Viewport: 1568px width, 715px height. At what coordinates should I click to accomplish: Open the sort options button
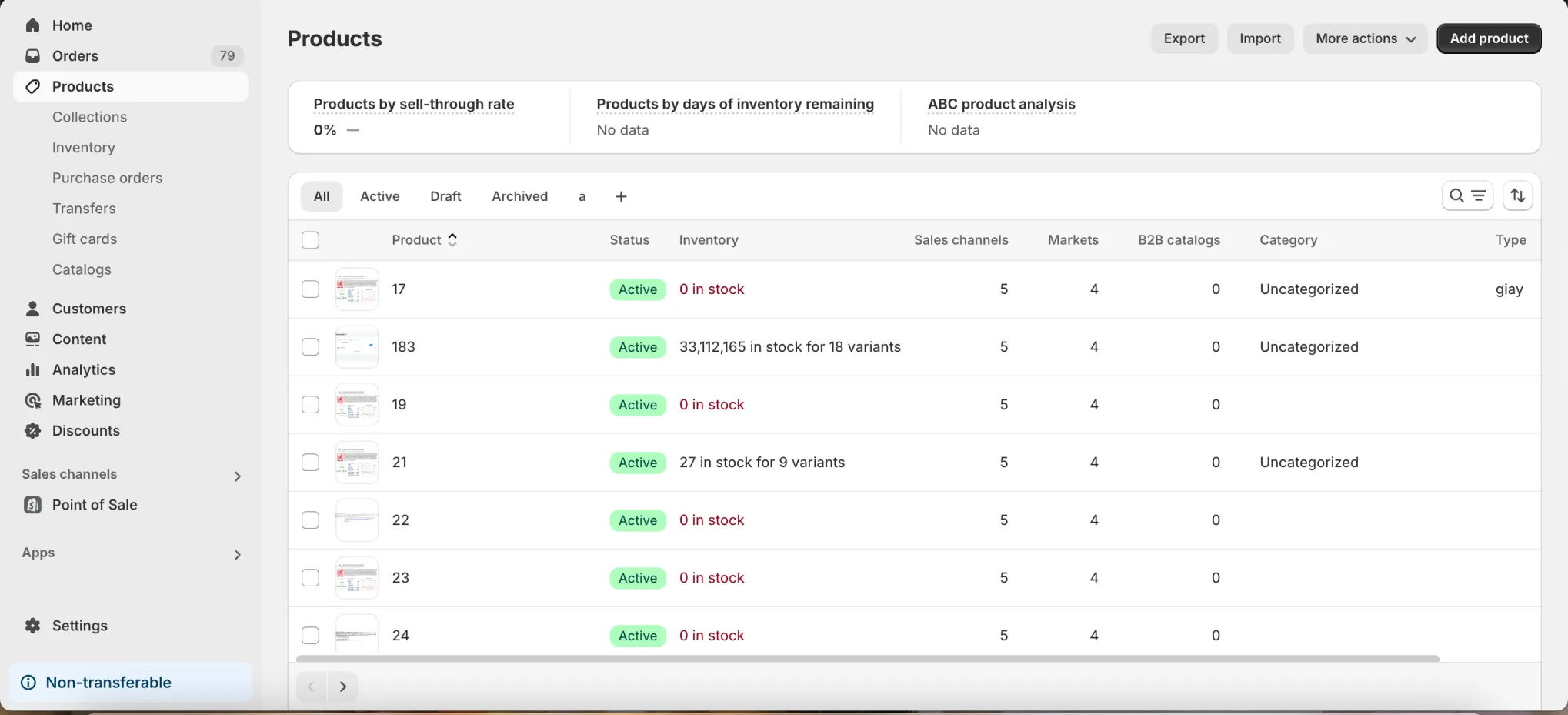click(1517, 195)
